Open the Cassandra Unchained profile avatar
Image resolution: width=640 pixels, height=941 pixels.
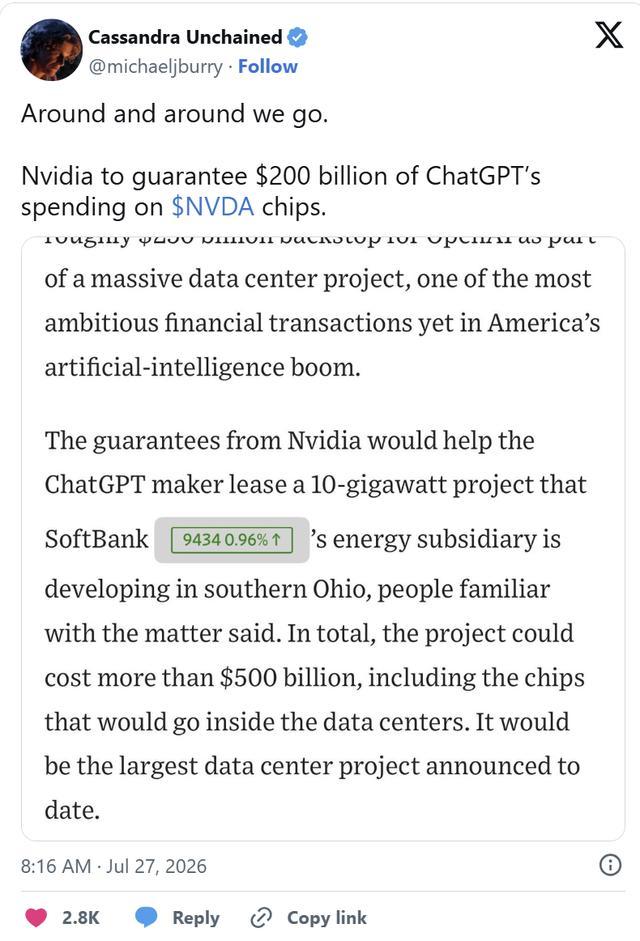point(51,49)
